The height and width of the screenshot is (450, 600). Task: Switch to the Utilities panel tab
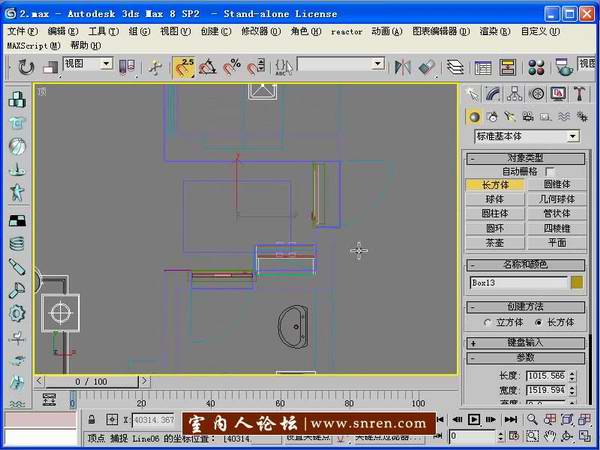[x=579, y=94]
